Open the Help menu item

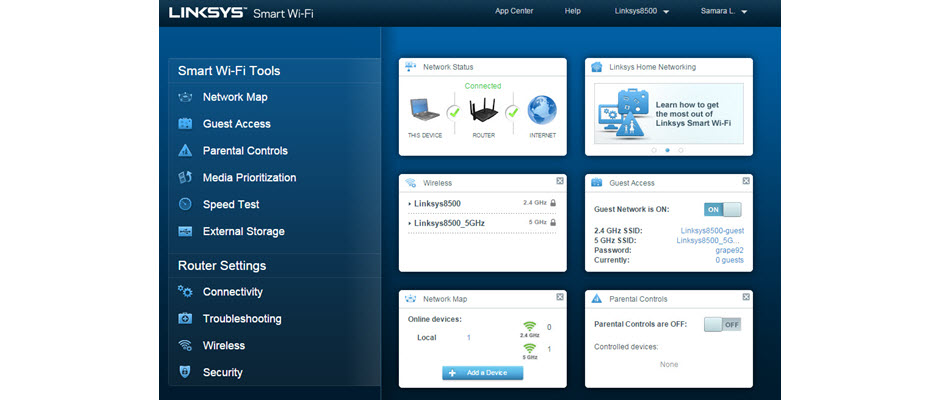572,11
